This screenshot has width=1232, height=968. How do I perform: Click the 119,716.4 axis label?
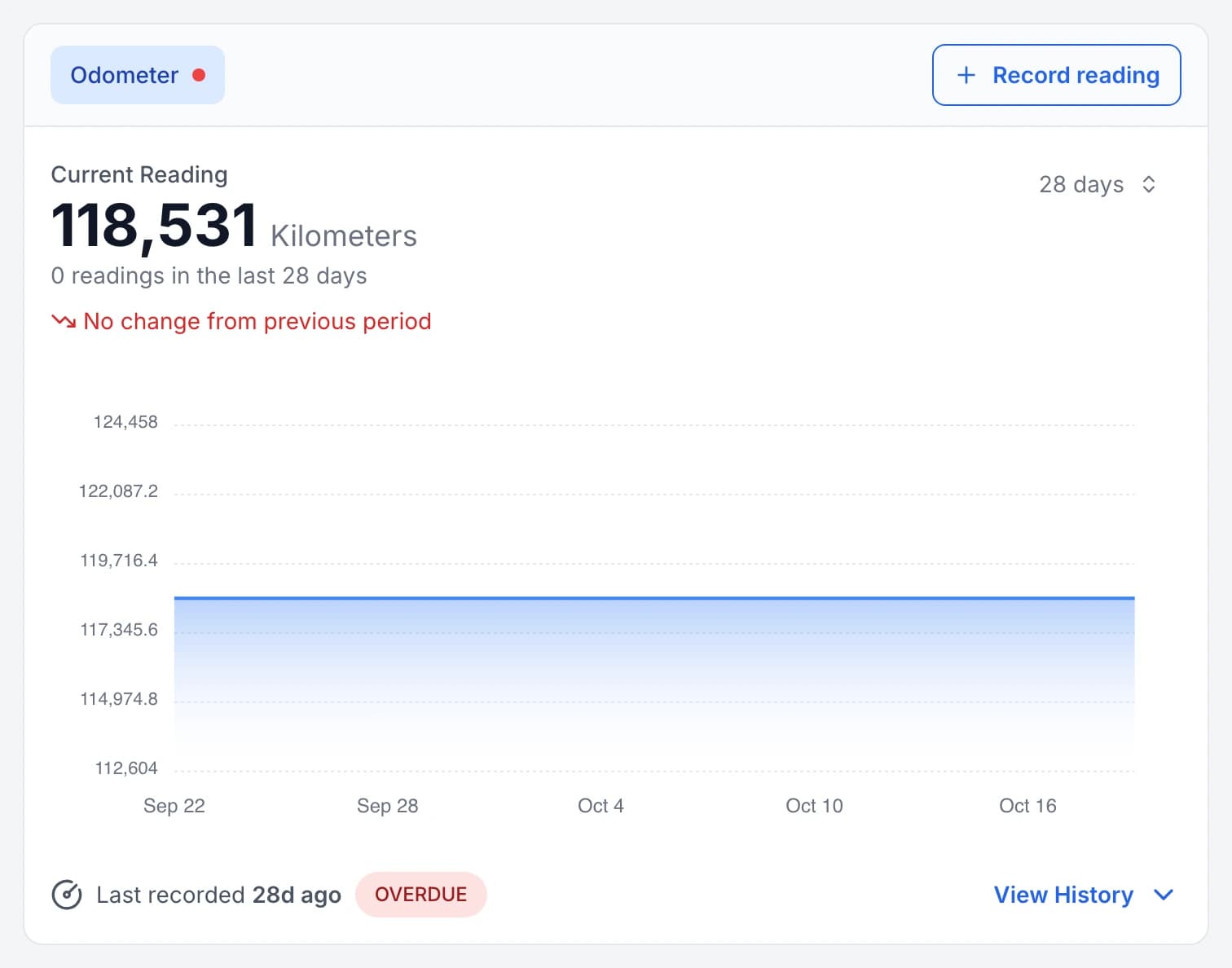pos(119,561)
